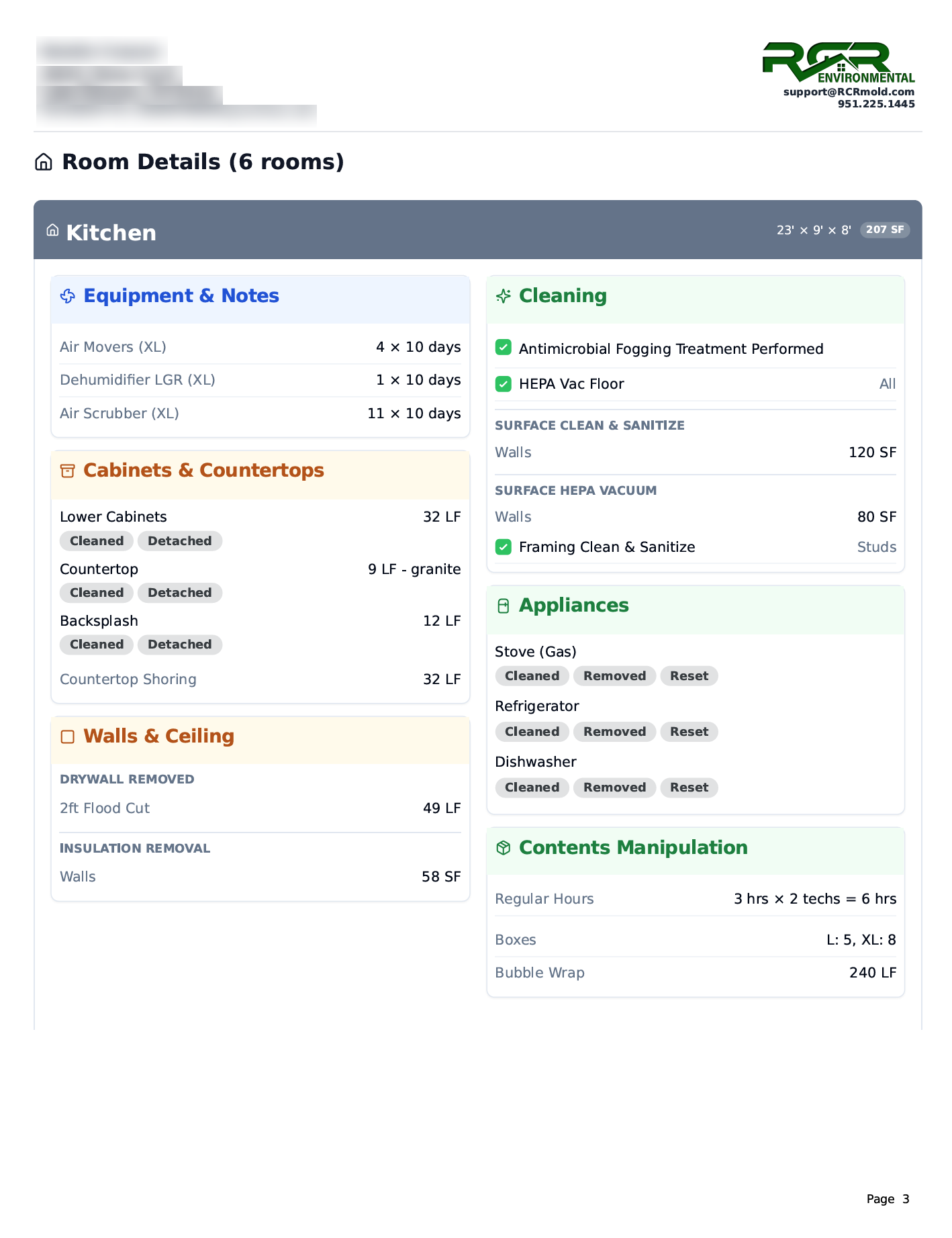Click the 80 SF walls value

tap(877, 517)
